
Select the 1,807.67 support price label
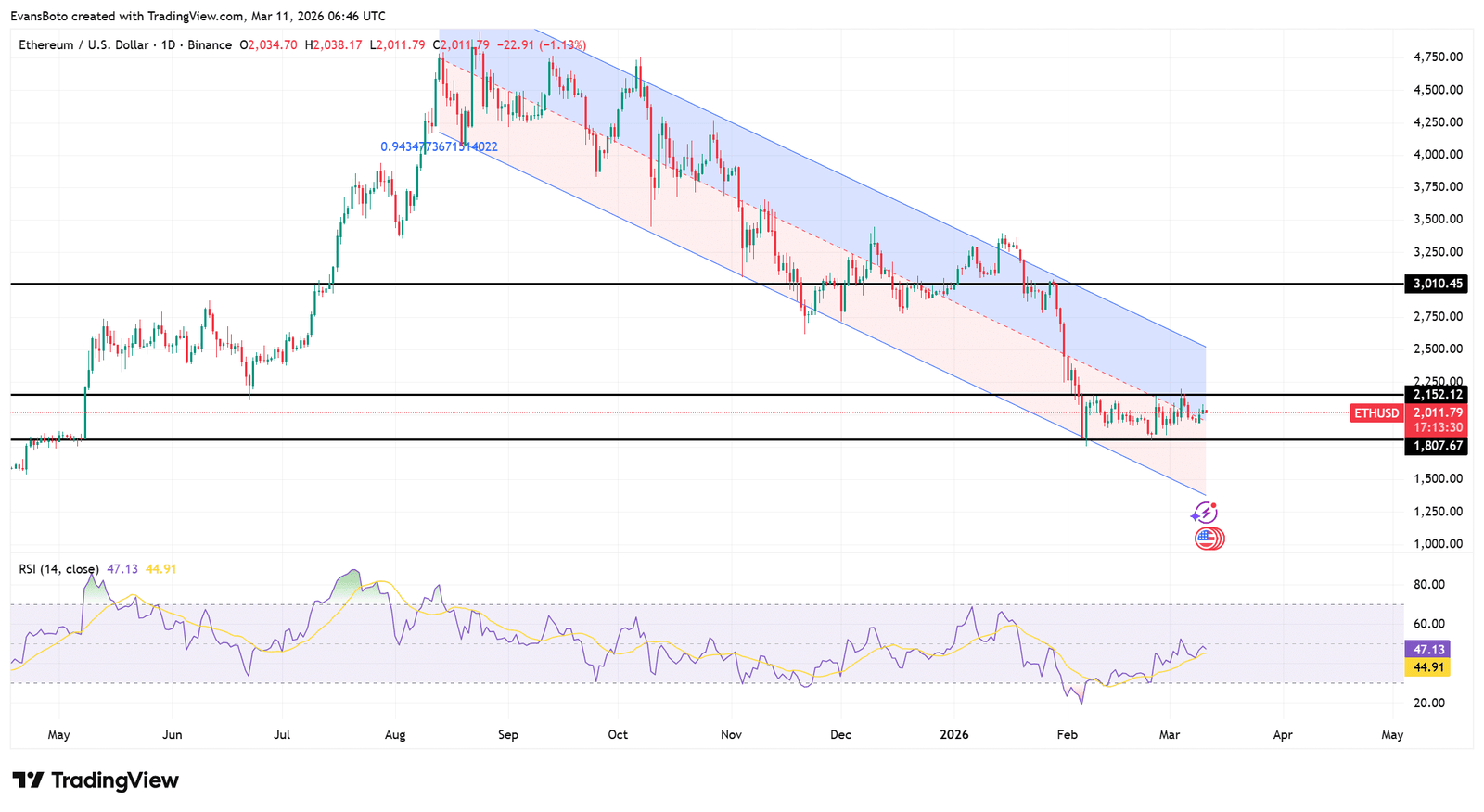click(x=1437, y=446)
